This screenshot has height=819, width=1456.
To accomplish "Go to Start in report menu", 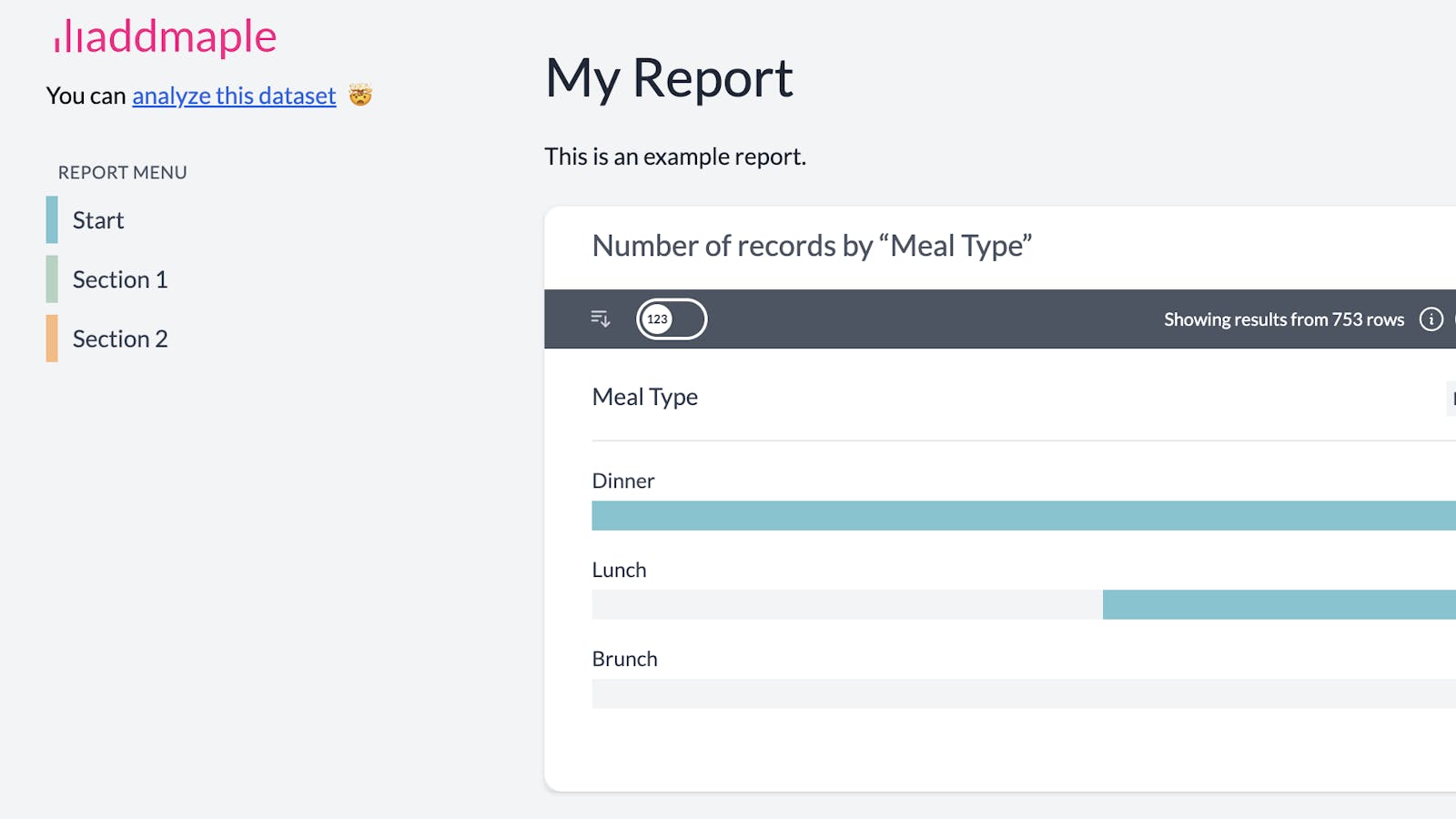I will click(x=98, y=220).
